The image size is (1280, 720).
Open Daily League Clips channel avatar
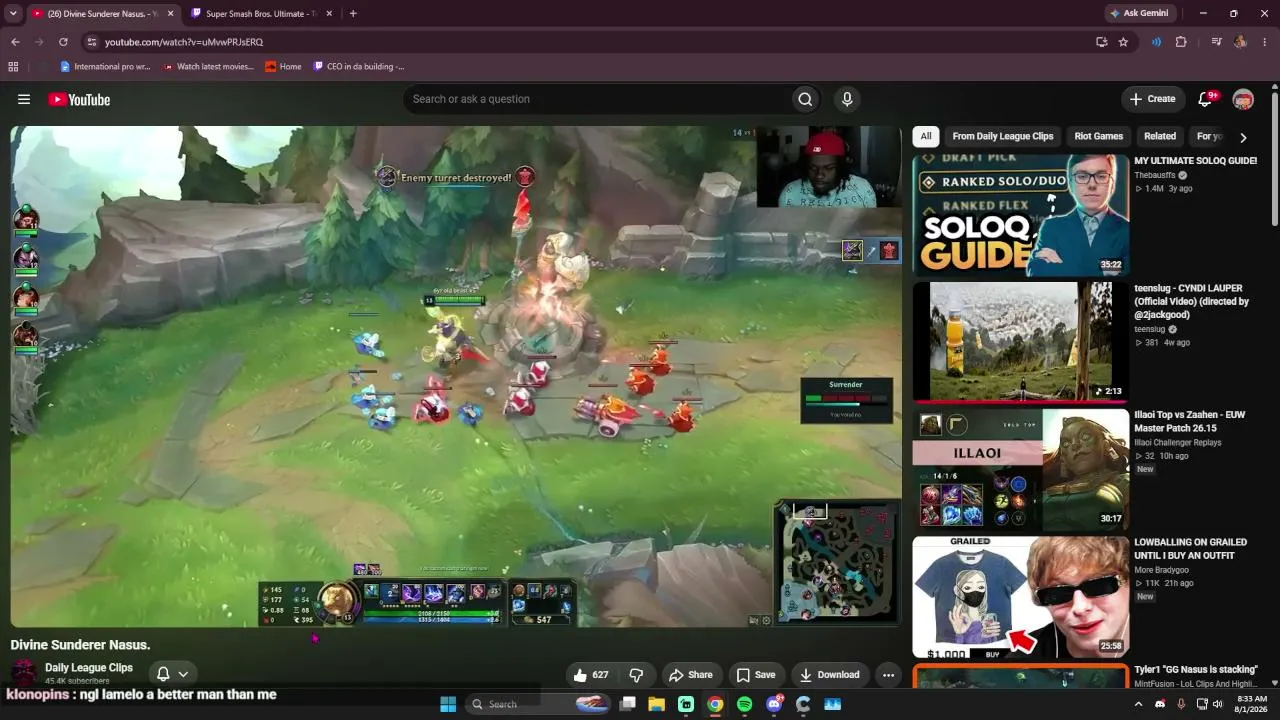(x=24, y=673)
